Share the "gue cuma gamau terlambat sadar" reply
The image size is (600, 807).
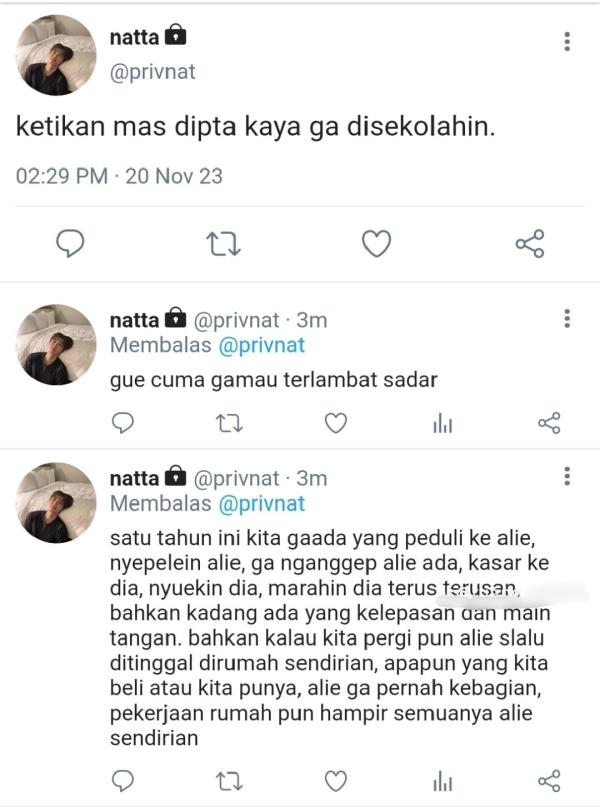pyautogui.click(x=549, y=423)
